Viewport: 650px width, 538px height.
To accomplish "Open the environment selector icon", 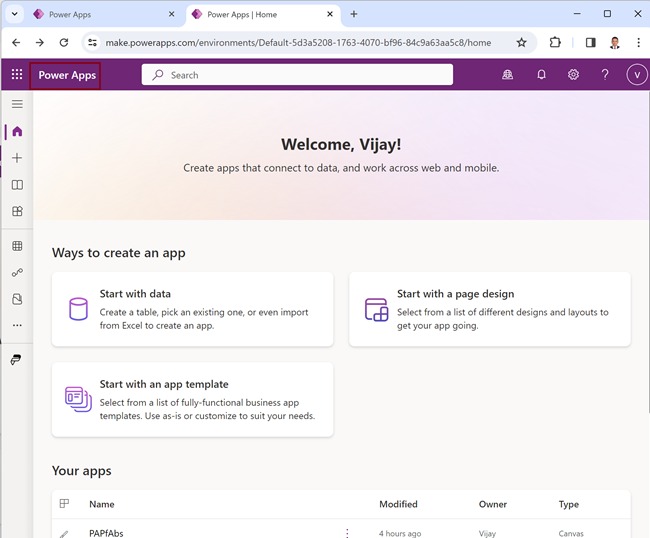I will [507, 75].
